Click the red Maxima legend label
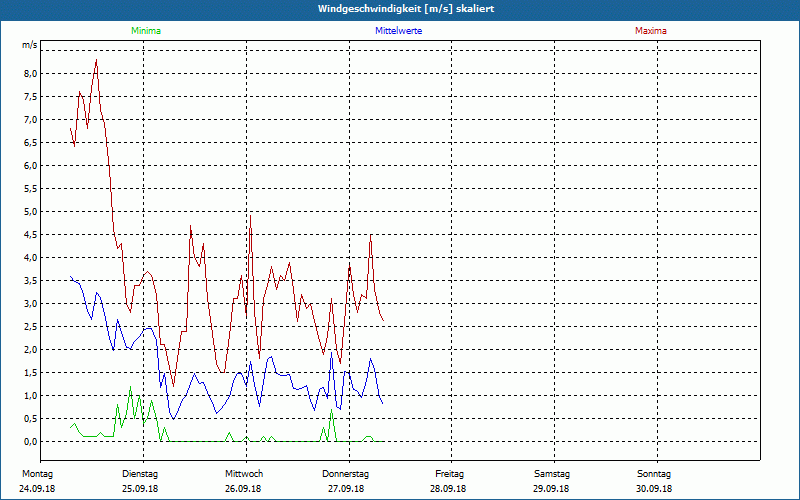 (x=651, y=31)
